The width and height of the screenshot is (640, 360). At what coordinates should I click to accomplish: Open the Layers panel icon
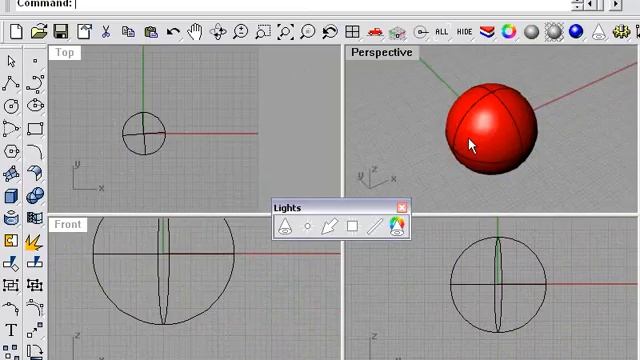pyautogui.click(x=487, y=31)
